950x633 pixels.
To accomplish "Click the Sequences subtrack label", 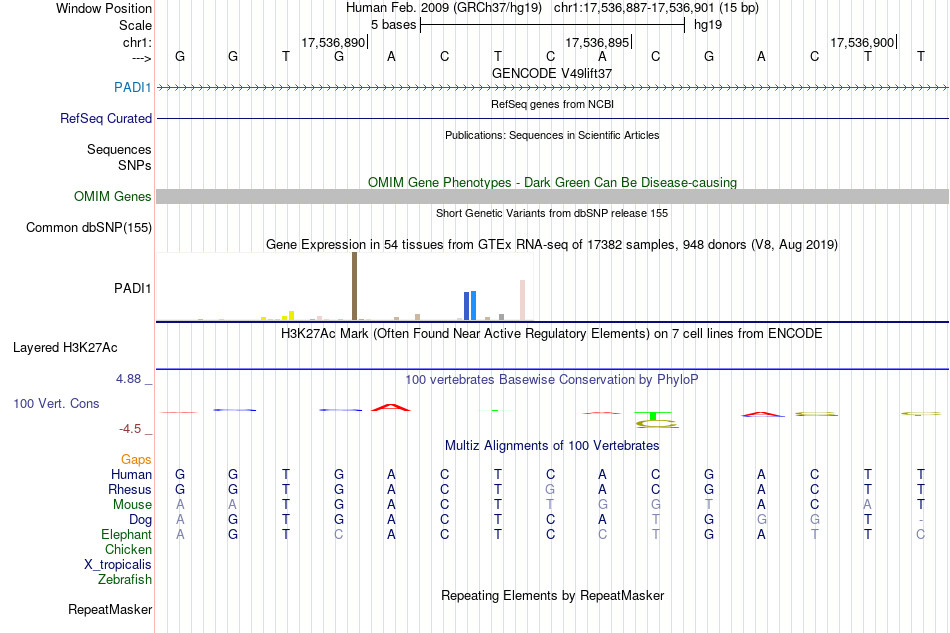I will coord(119,149).
